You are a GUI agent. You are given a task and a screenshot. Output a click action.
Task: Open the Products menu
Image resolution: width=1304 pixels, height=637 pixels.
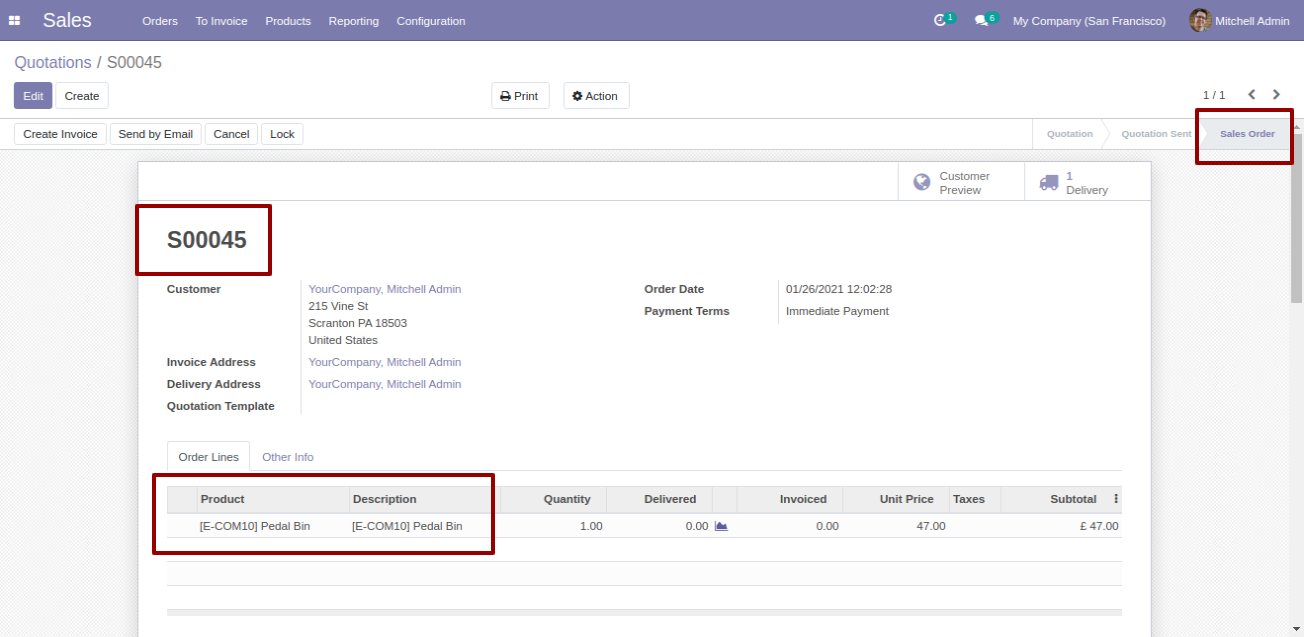[288, 21]
